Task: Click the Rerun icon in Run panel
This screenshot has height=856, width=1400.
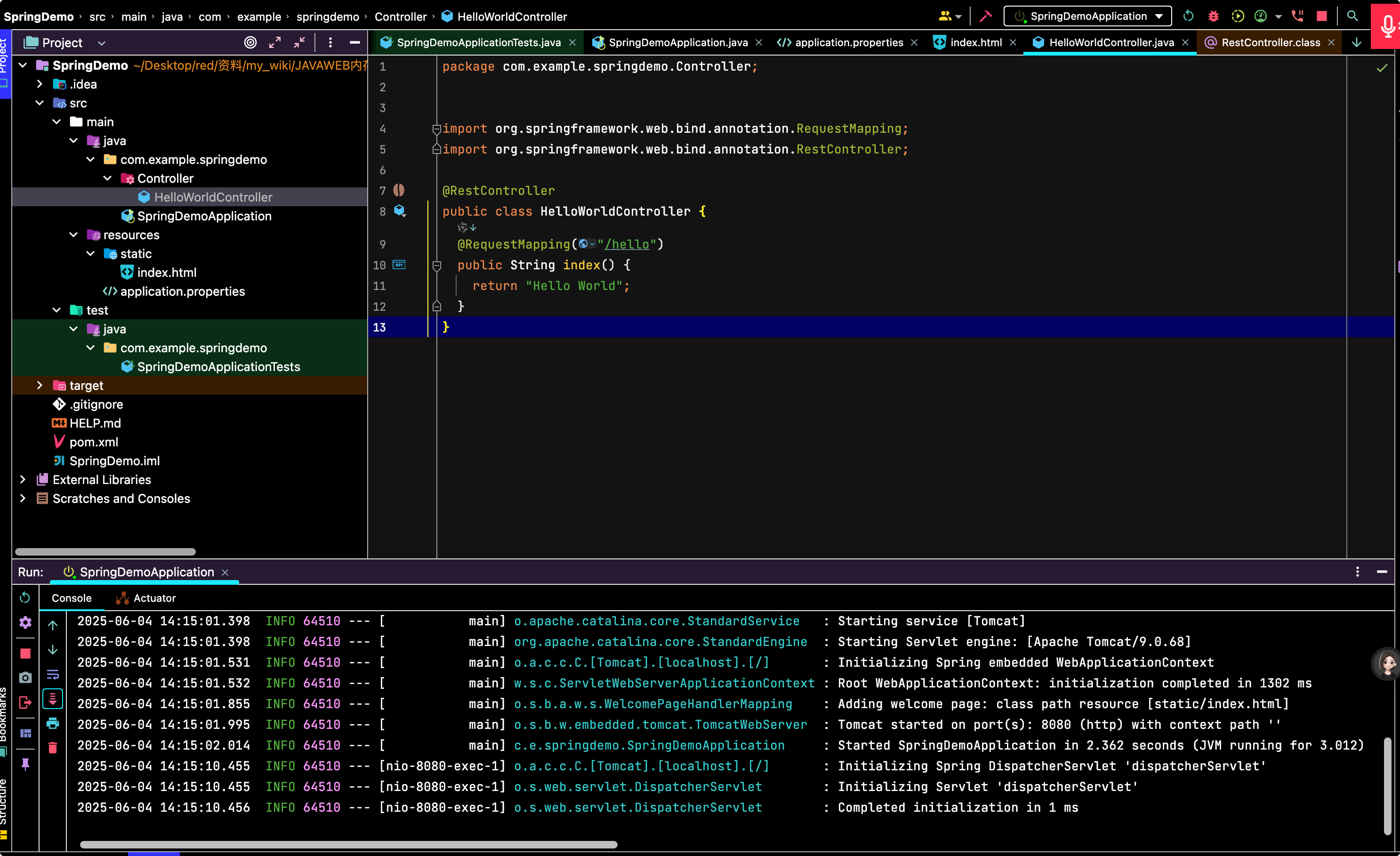Action: pyautogui.click(x=25, y=598)
